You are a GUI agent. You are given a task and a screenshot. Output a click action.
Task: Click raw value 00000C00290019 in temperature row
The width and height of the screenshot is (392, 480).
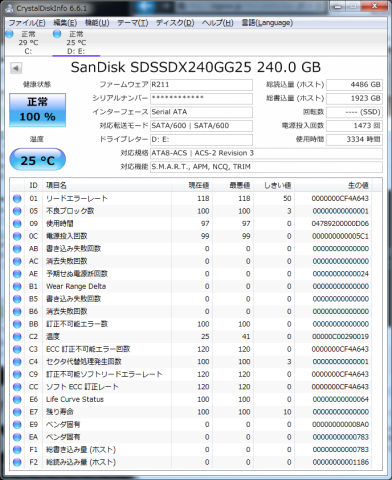[x=340, y=337]
